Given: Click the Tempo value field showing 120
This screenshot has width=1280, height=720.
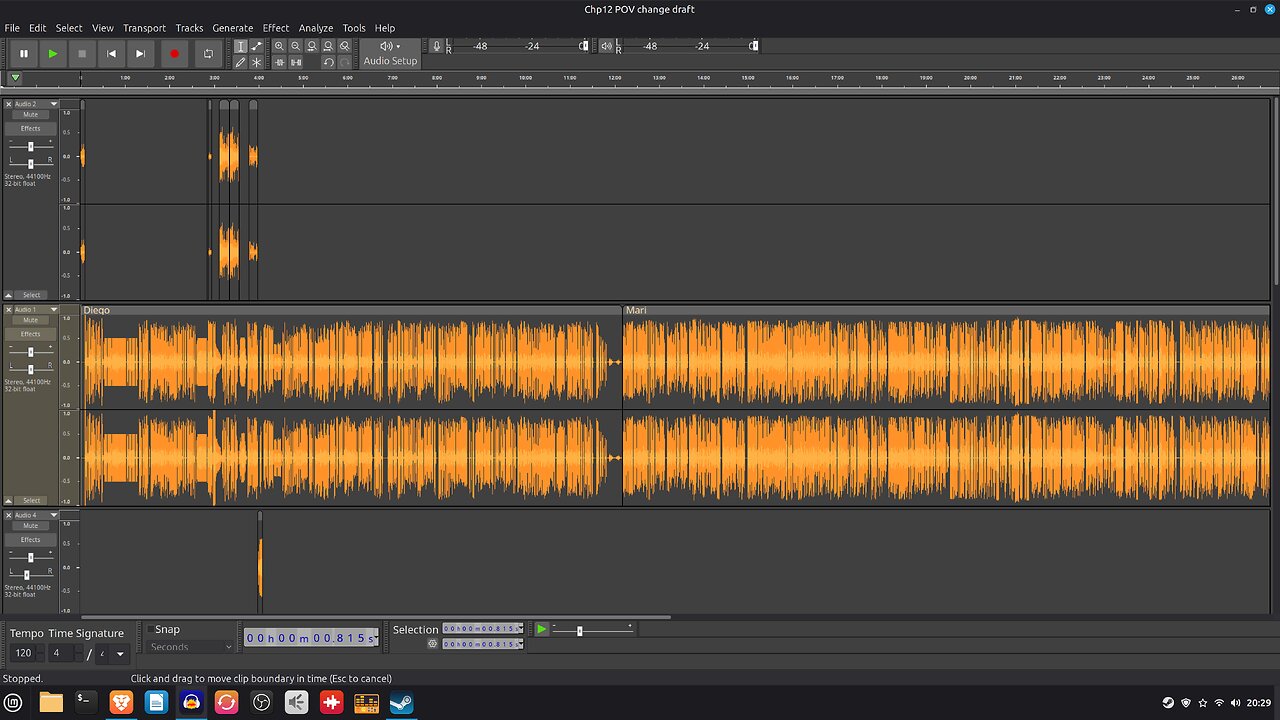Looking at the screenshot, I should (24, 653).
